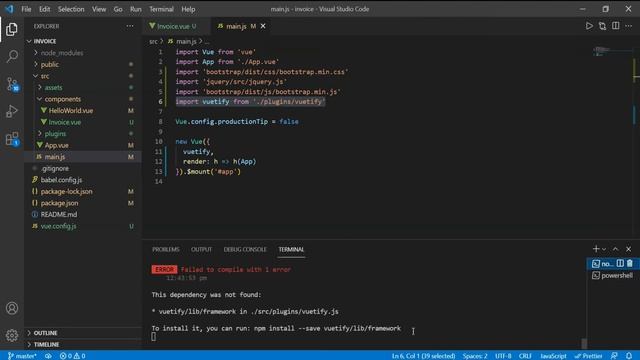Switch to the PROBLEMS panel tab
Viewport: 640px width, 360px height.
click(166, 249)
